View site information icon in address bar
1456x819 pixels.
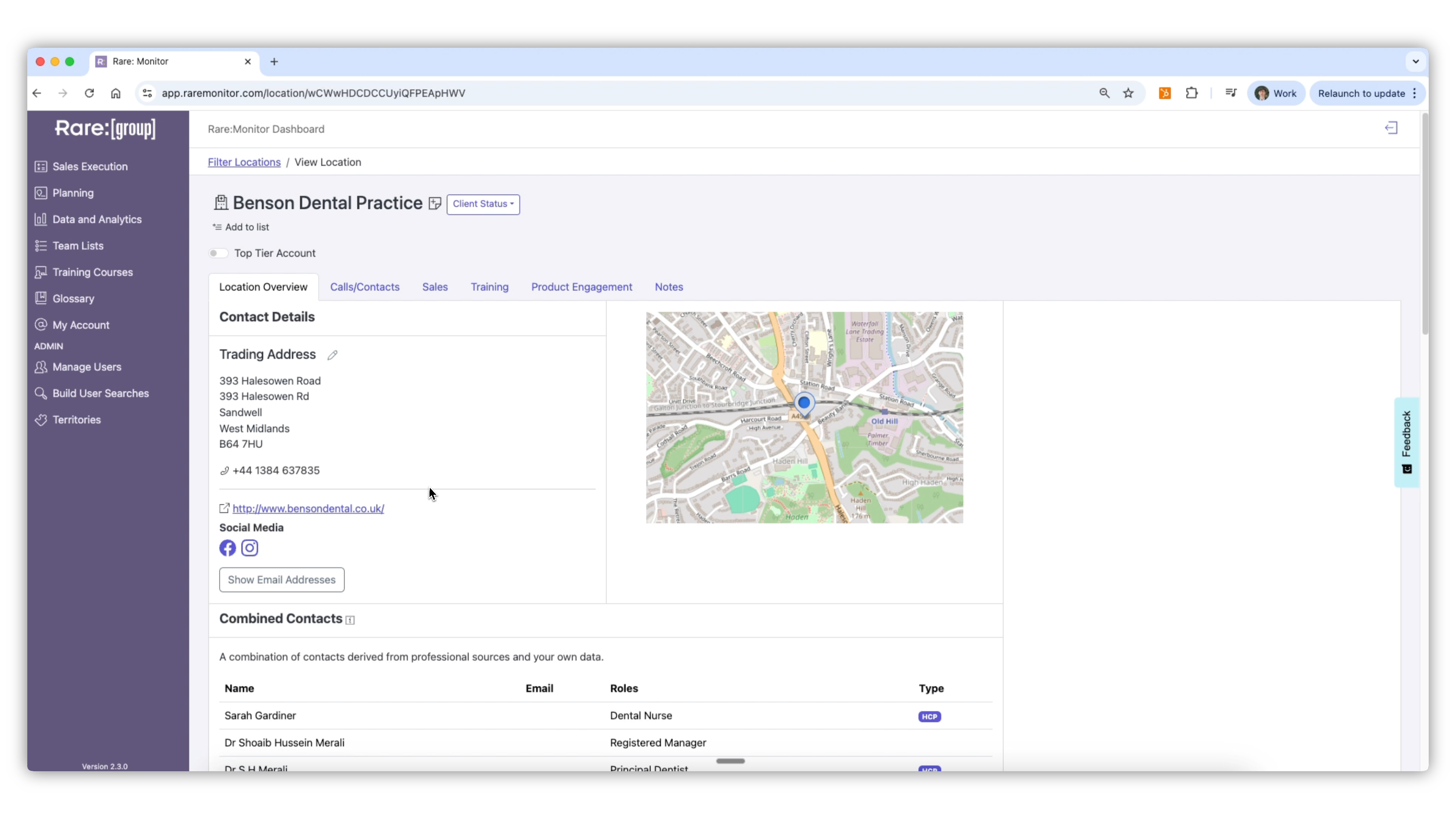147,93
